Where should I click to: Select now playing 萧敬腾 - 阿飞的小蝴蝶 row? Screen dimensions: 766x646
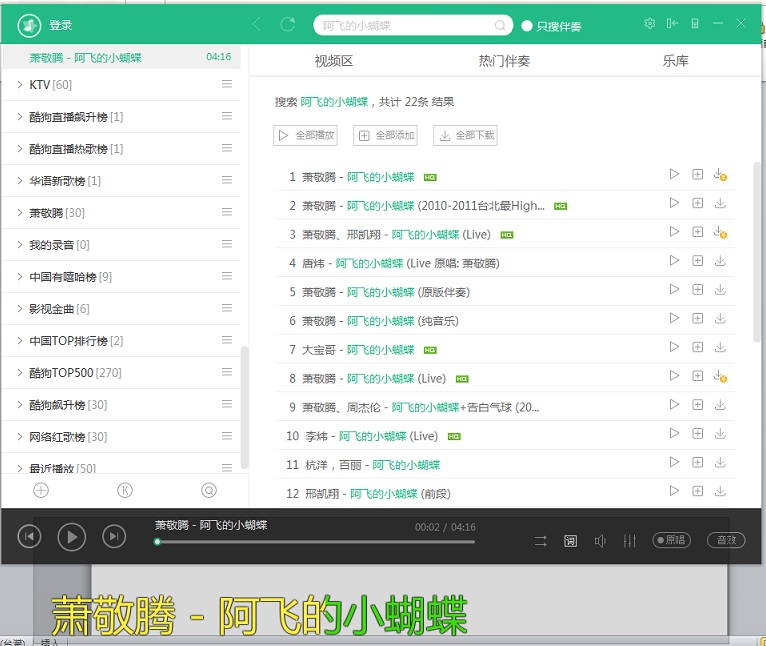(122, 58)
